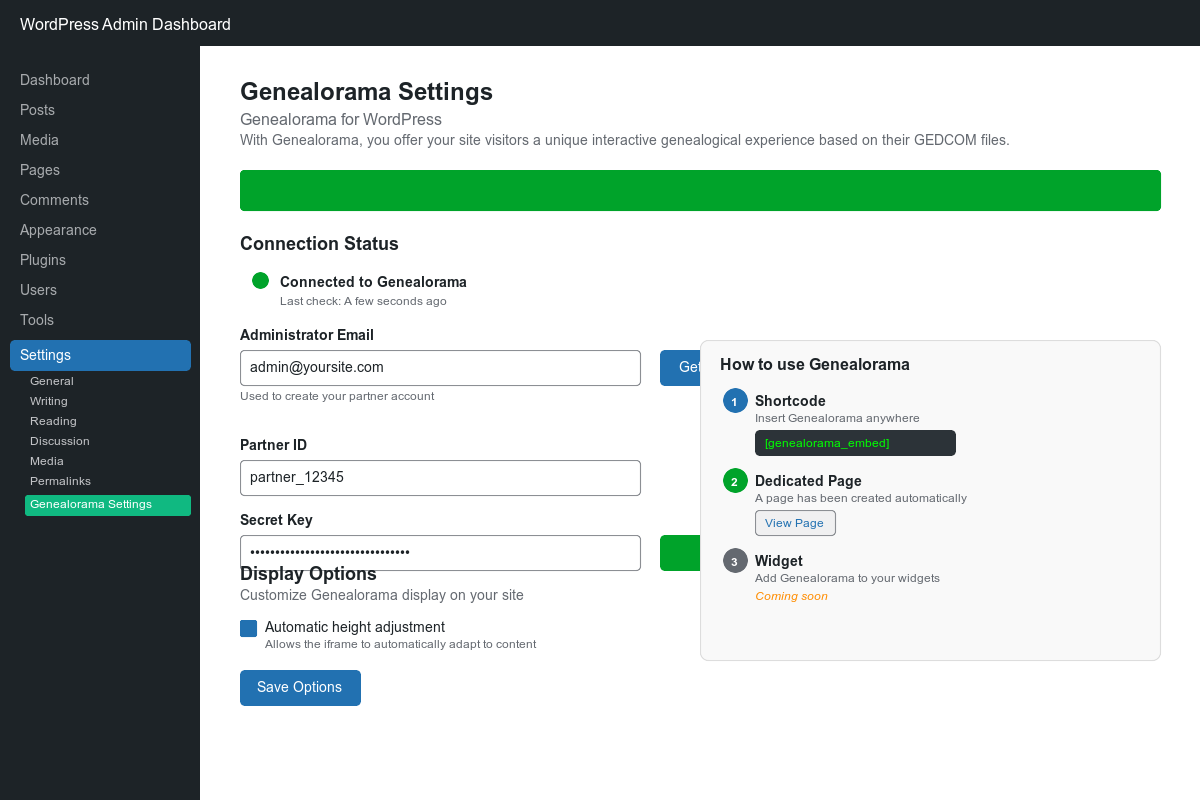
Task: Click the green step 2 circle icon
Action: (x=735, y=481)
